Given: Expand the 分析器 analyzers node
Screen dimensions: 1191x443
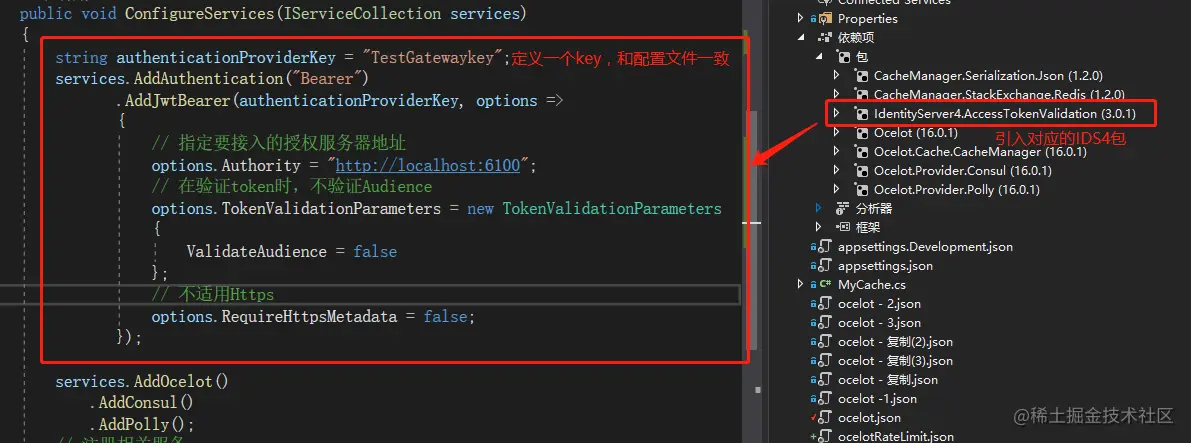Looking at the screenshot, I should tap(818, 207).
